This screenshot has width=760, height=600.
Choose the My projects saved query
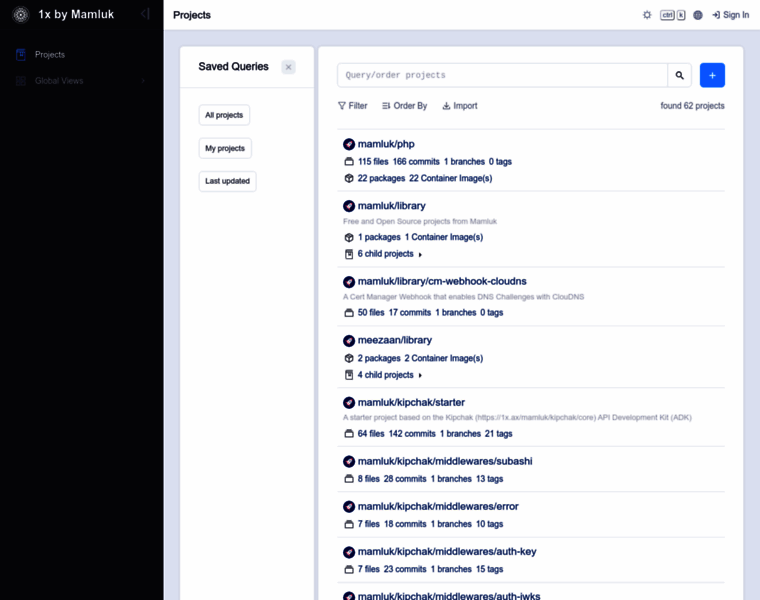[225, 148]
